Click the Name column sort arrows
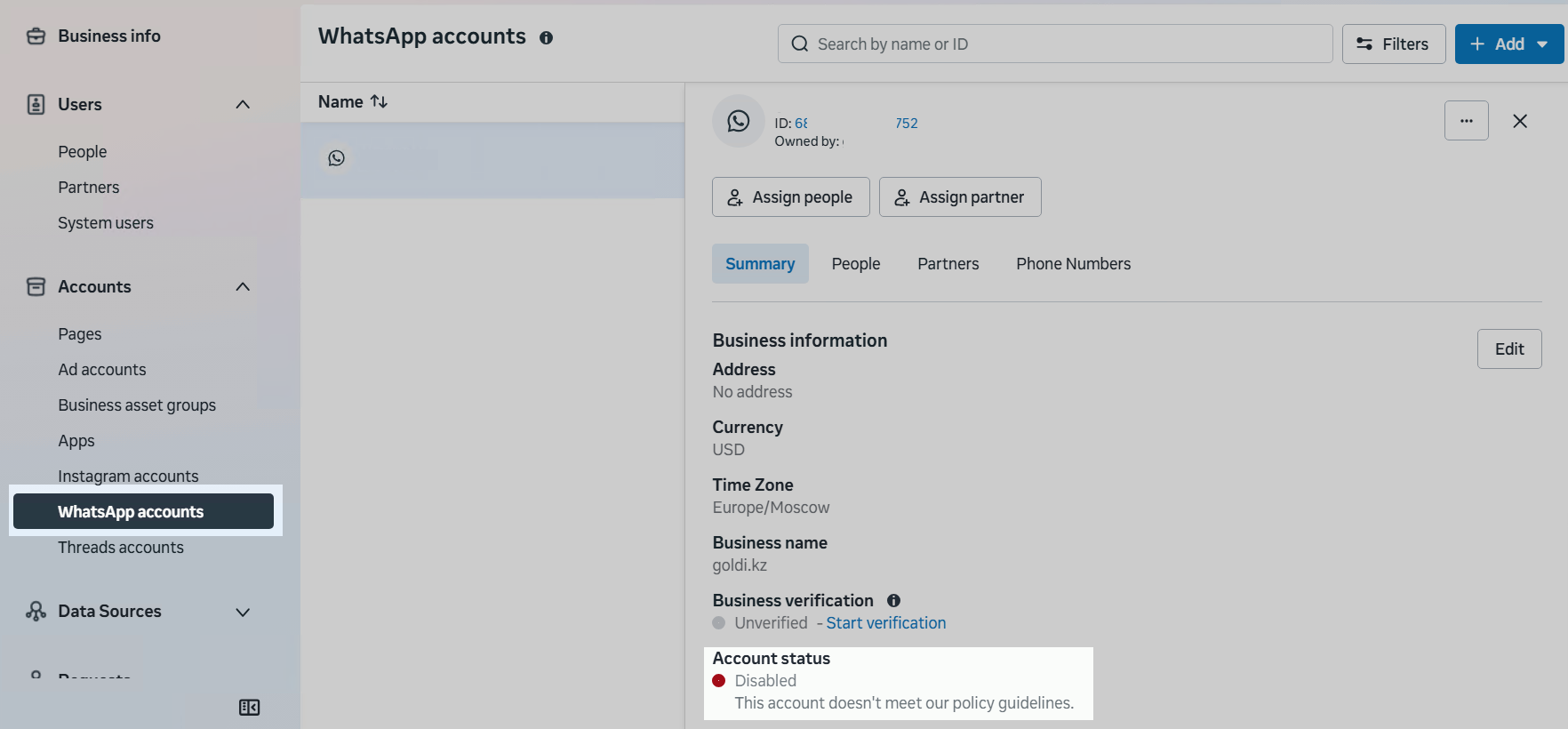The image size is (1568, 729). coord(379,101)
